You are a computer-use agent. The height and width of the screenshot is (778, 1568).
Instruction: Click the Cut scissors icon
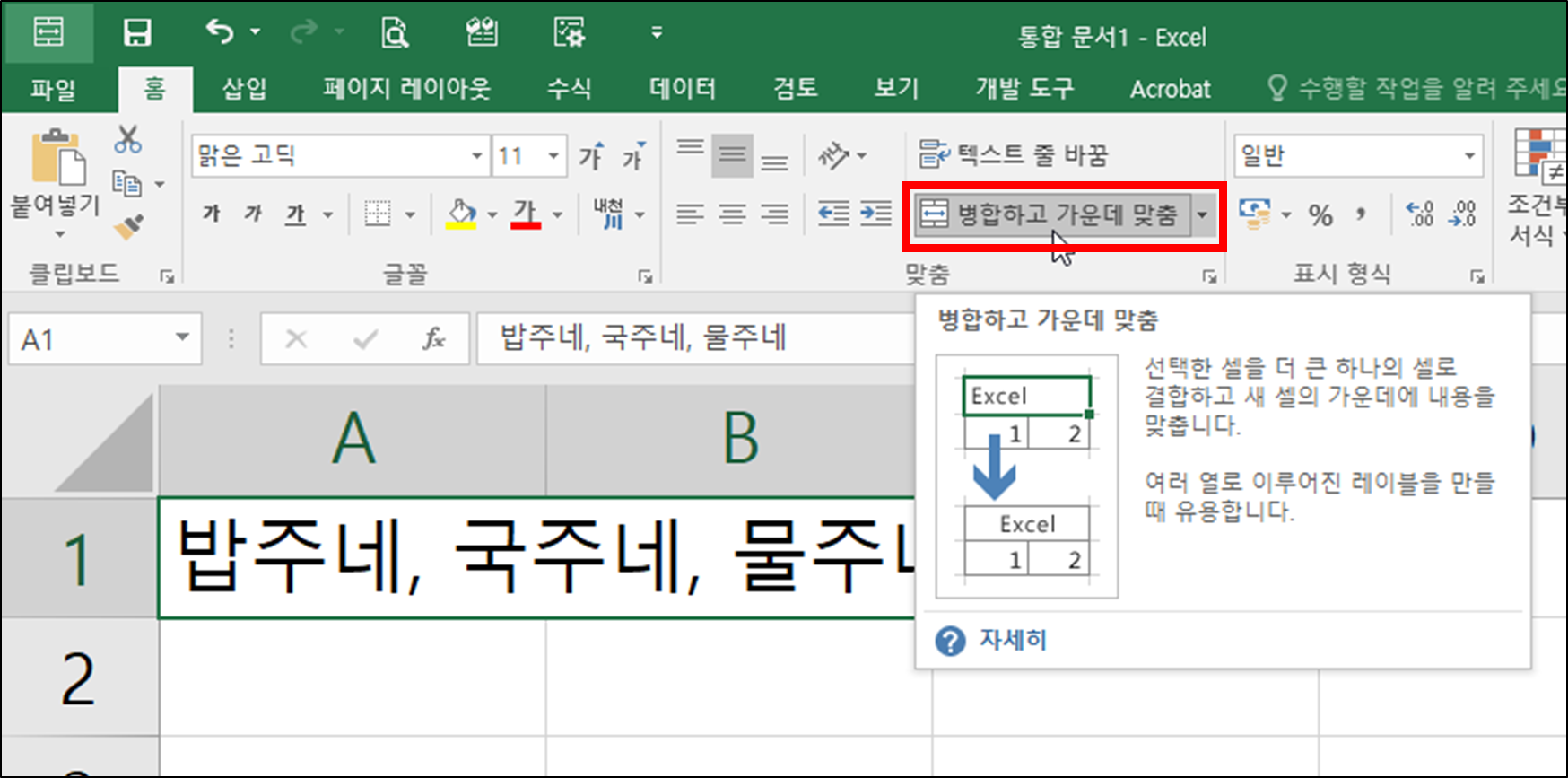click(128, 139)
